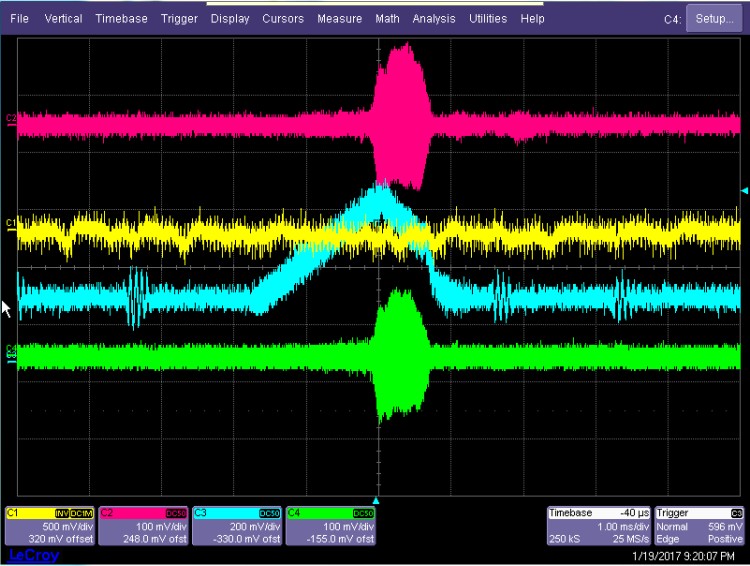
Task: Open the Vertical menu
Action: point(64,19)
